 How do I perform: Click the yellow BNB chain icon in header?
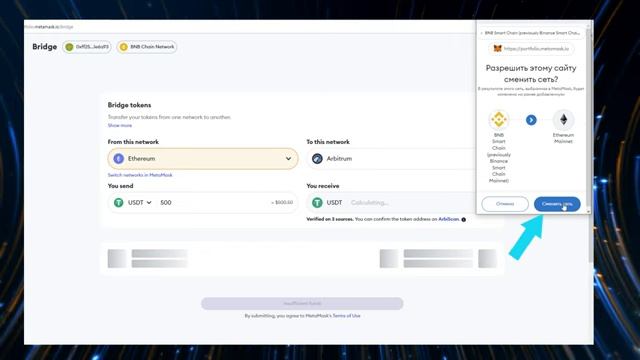click(124, 47)
